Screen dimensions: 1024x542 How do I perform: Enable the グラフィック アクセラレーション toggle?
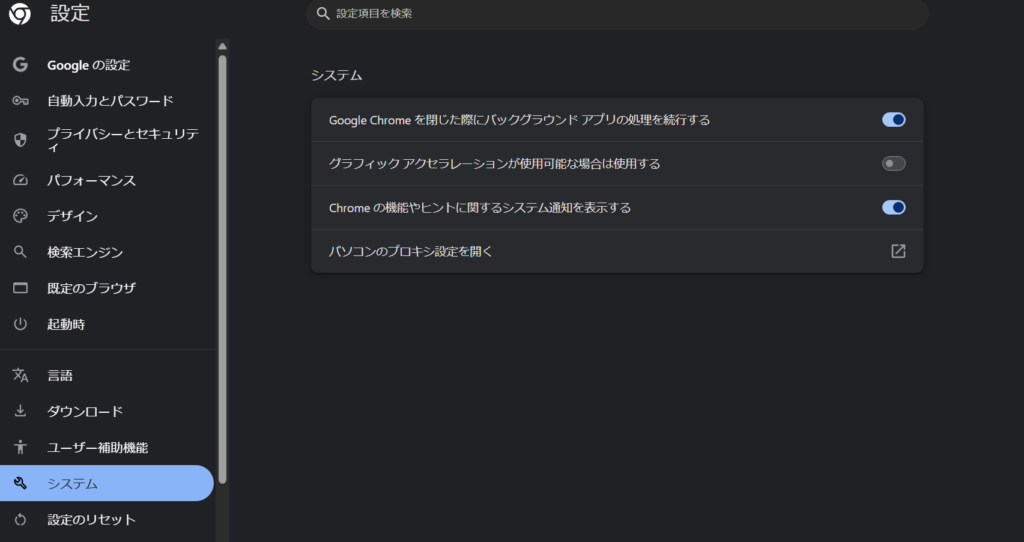893,163
